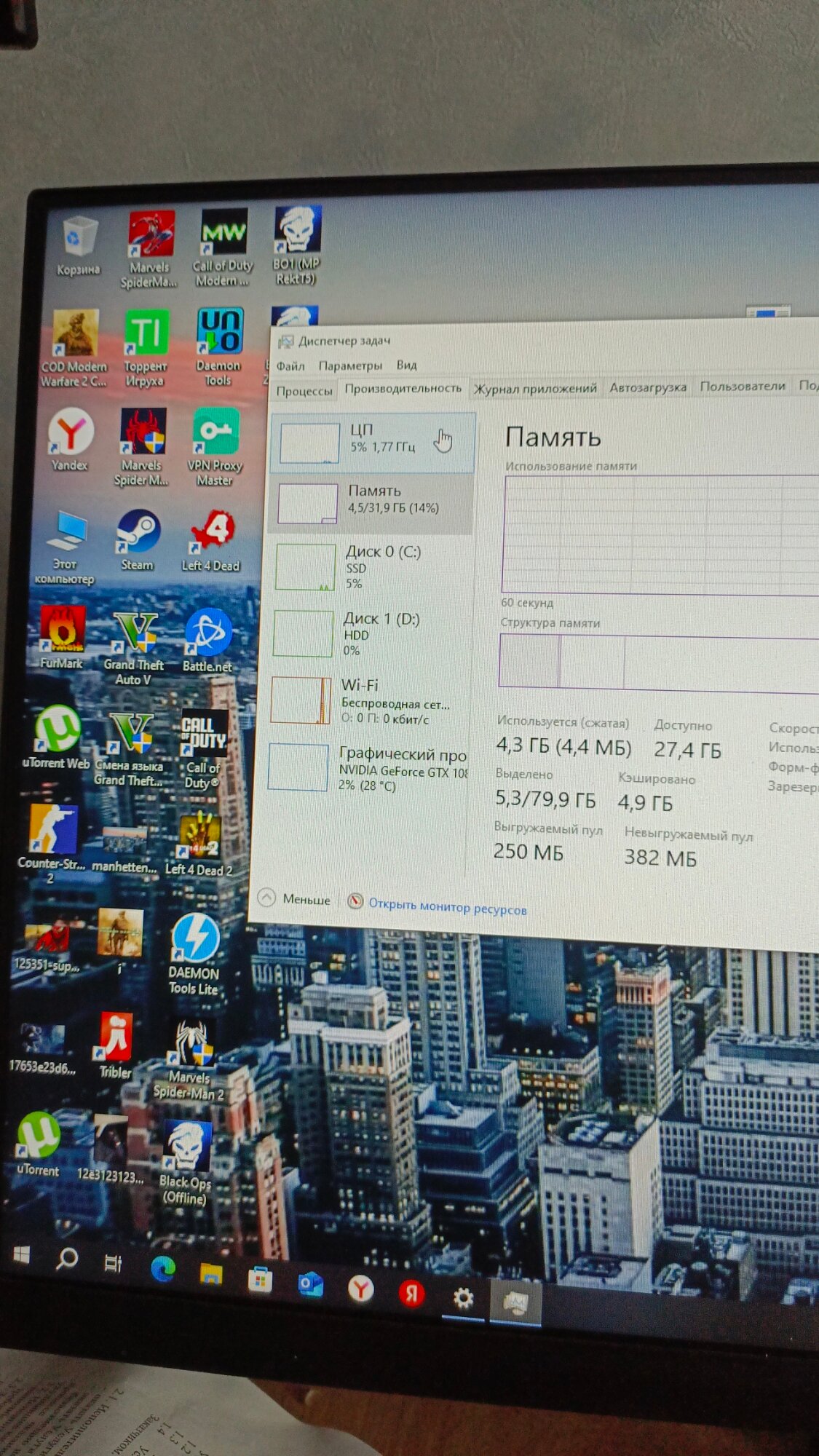Open taskbar search magnifier

pyautogui.click(x=67, y=1259)
